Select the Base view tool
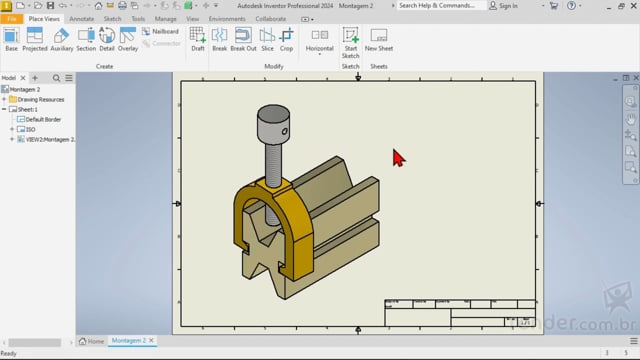Viewport: 640px width, 360px height. [11, 39]
